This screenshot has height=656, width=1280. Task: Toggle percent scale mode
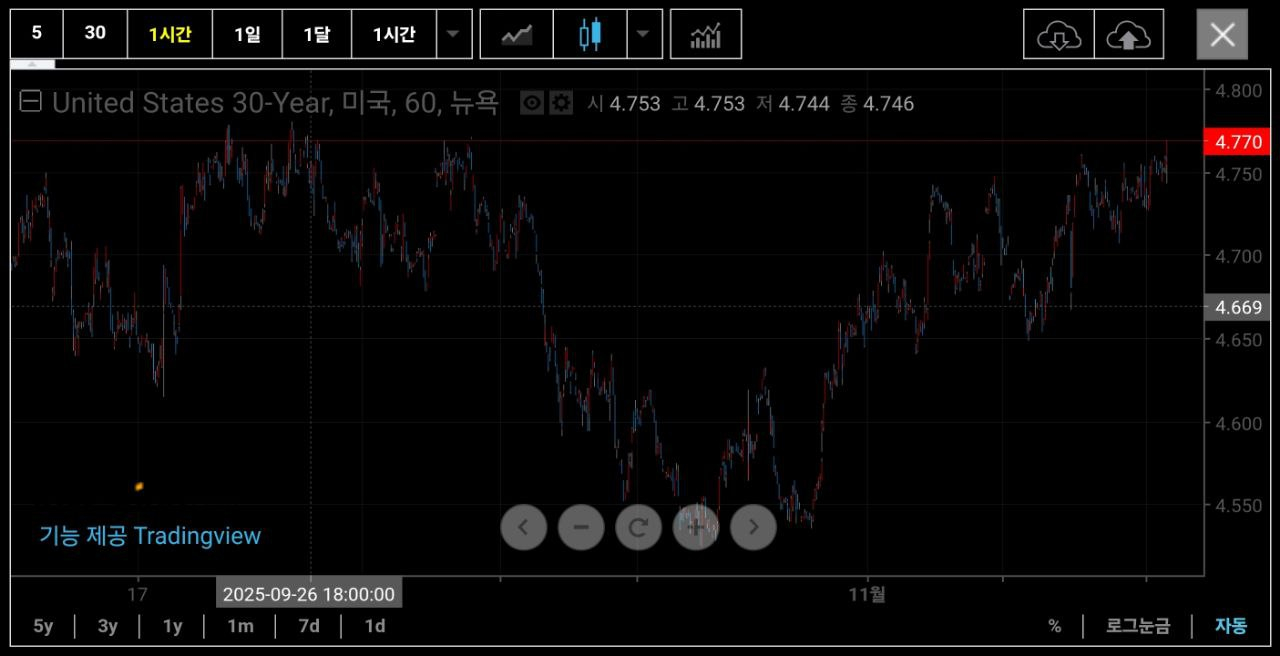[x=1055, y=626]
